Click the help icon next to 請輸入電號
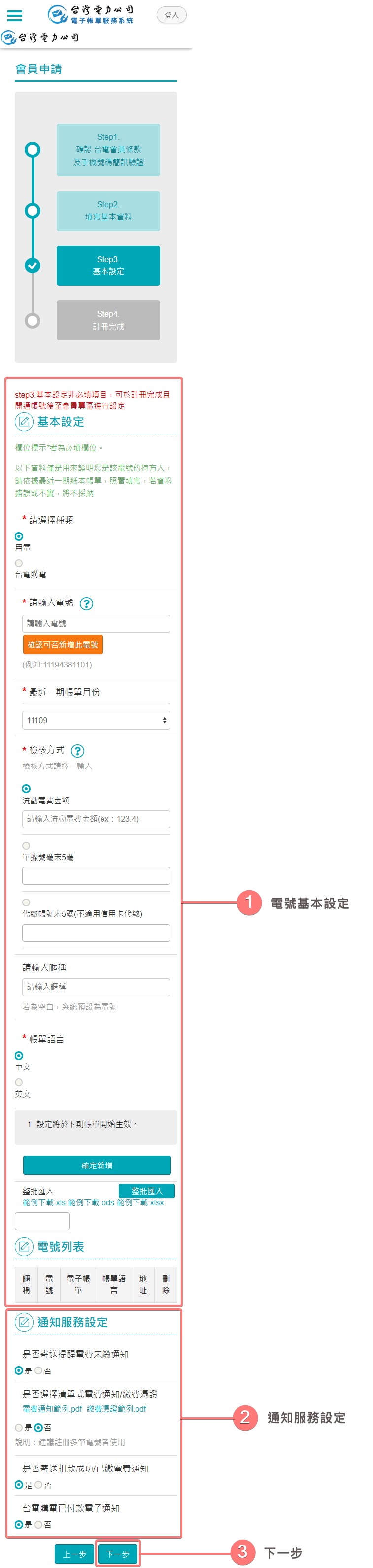This screenshot has height=1568, width=373. [86, 604]
